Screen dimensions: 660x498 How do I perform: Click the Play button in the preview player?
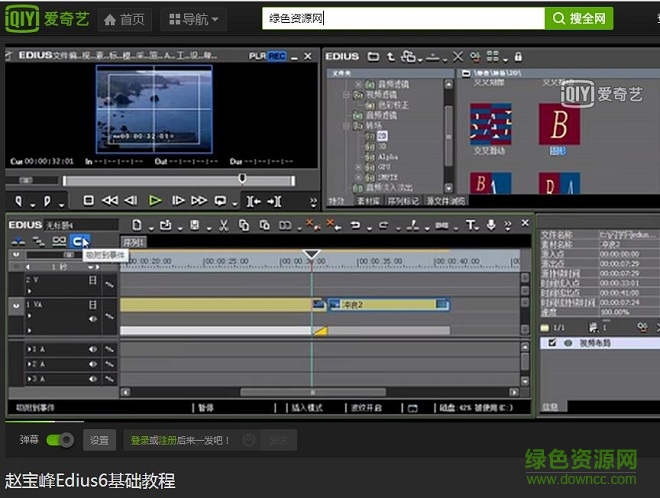point(155,200)
